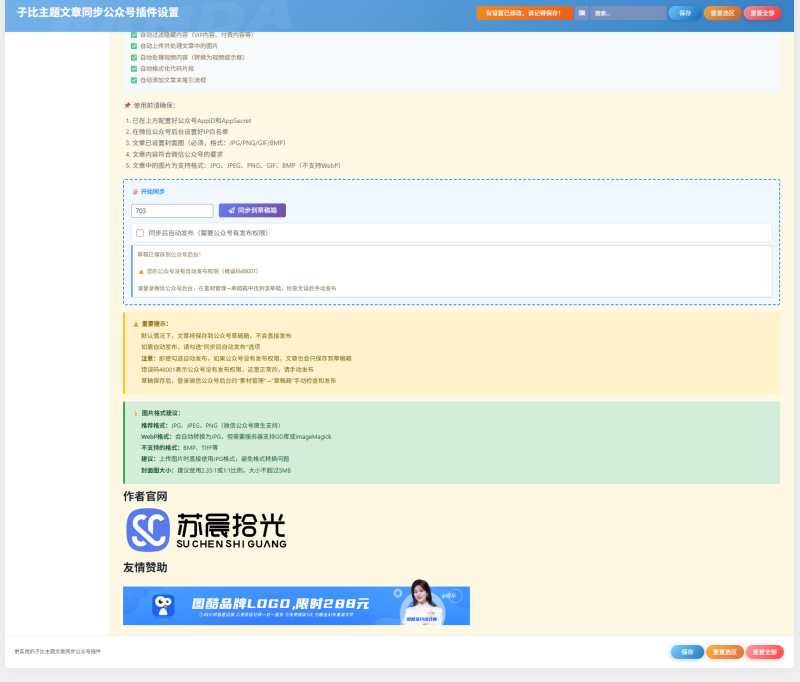Click the 苏晨拾光 SC logo

150,532
